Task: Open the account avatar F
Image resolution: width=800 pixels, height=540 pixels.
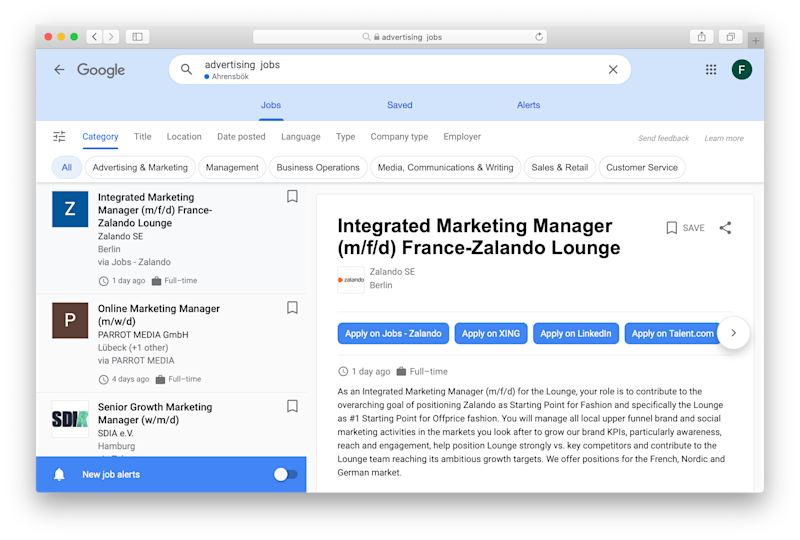Action: 741,69
